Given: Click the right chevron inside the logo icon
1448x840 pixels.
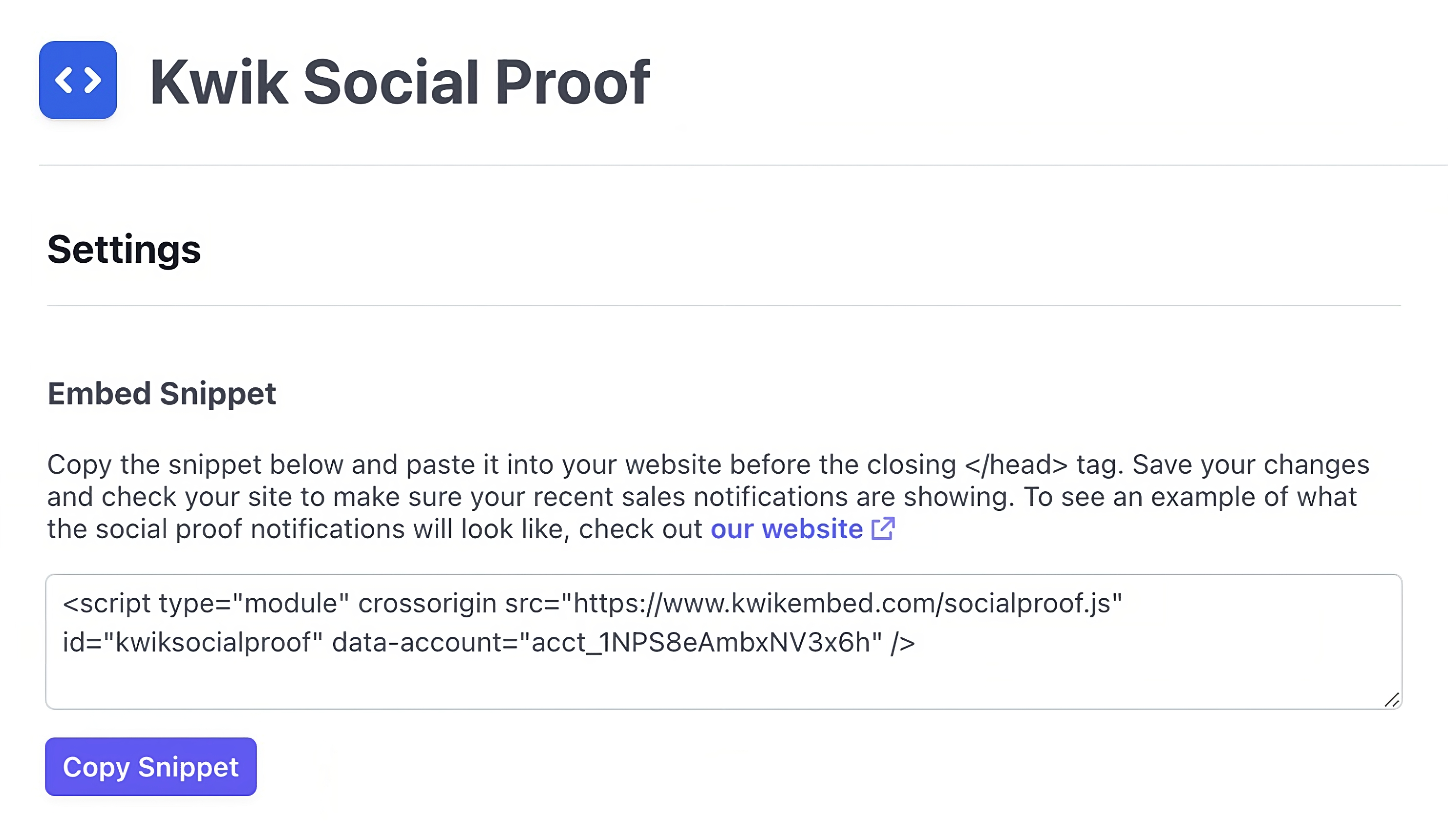Looking at the screenshot, I should (92, 80).
